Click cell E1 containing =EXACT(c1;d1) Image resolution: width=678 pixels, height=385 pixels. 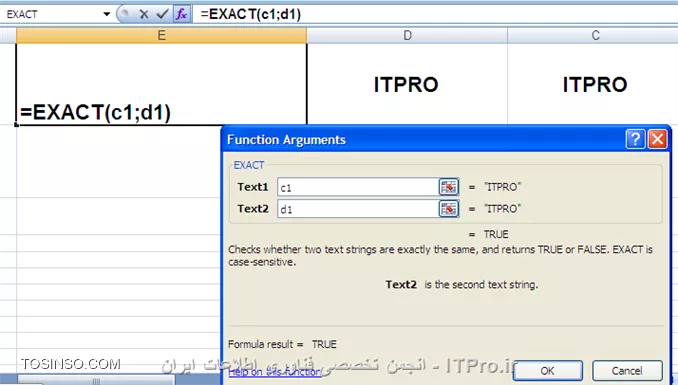161,84
